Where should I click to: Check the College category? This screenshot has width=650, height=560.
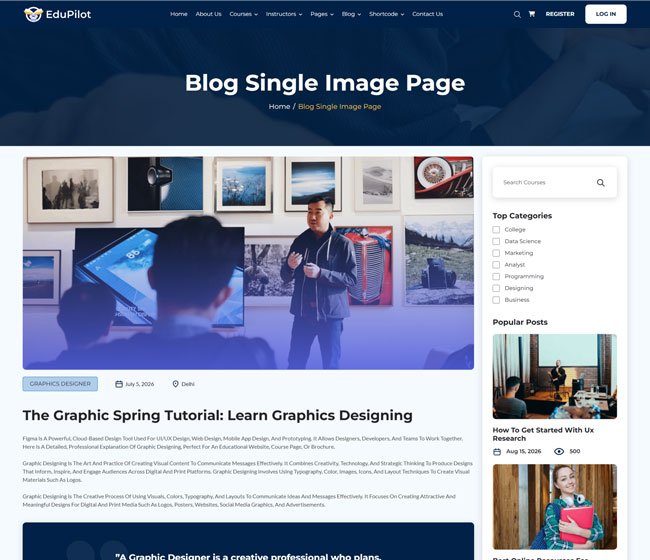click(496, 230)
